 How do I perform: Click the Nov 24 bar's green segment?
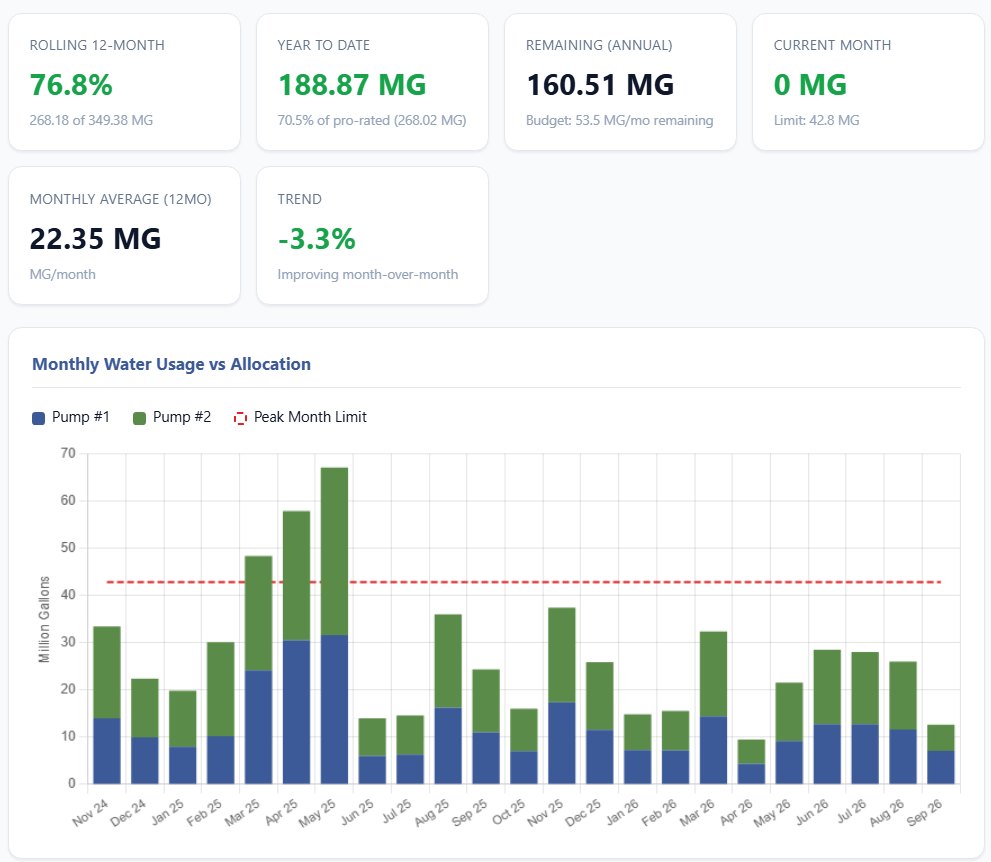pos(107,672)
